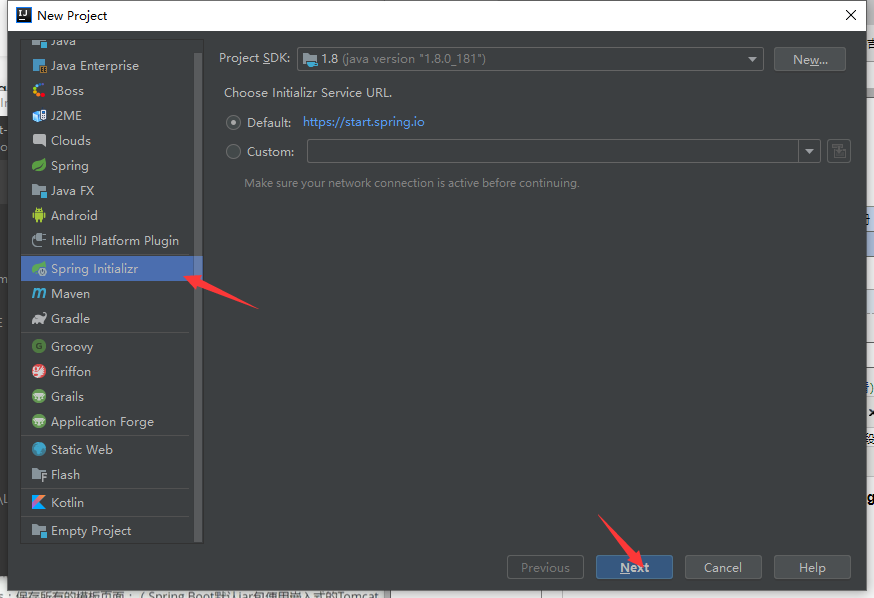Pick the Maven project type label

pos(70,294)
